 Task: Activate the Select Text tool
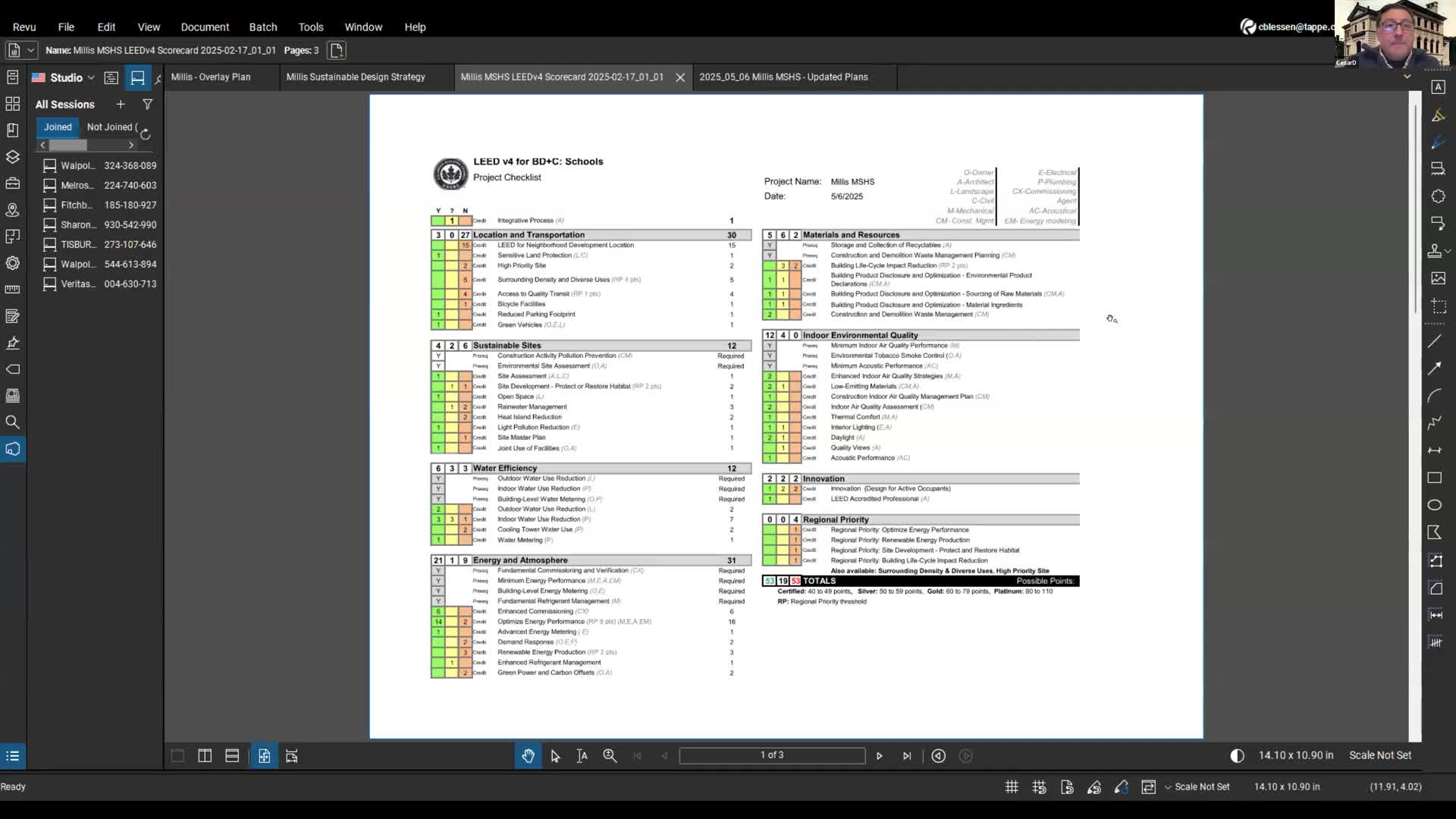click(x=582, y=756)
